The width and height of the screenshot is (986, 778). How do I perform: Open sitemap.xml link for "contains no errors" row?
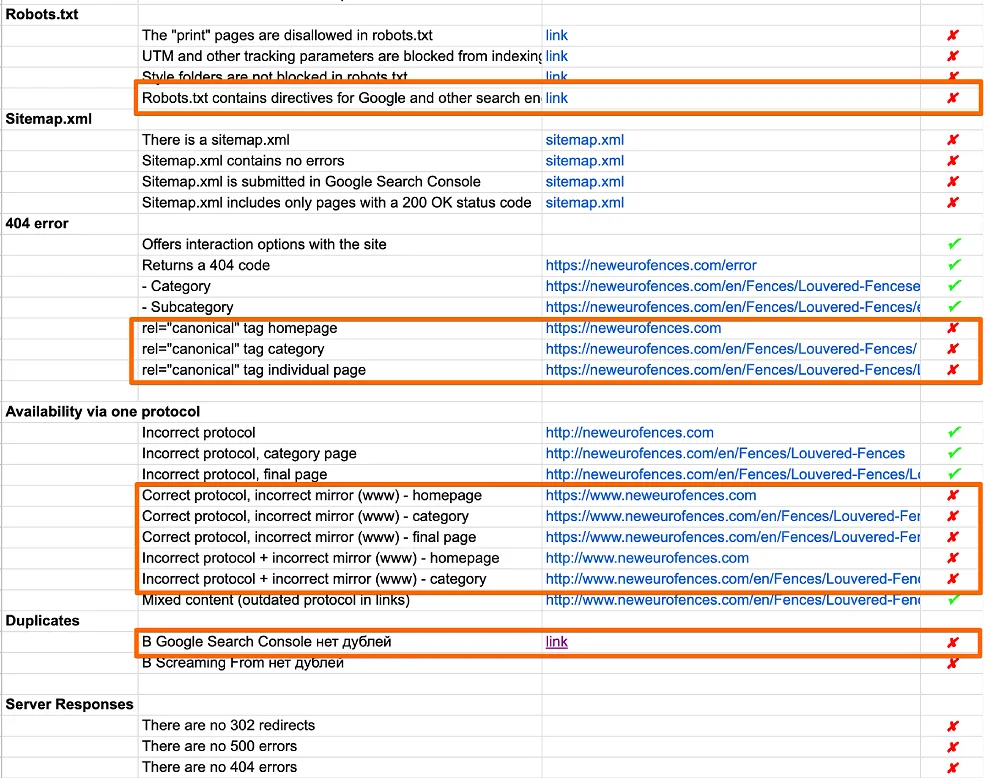pos(584,161)
